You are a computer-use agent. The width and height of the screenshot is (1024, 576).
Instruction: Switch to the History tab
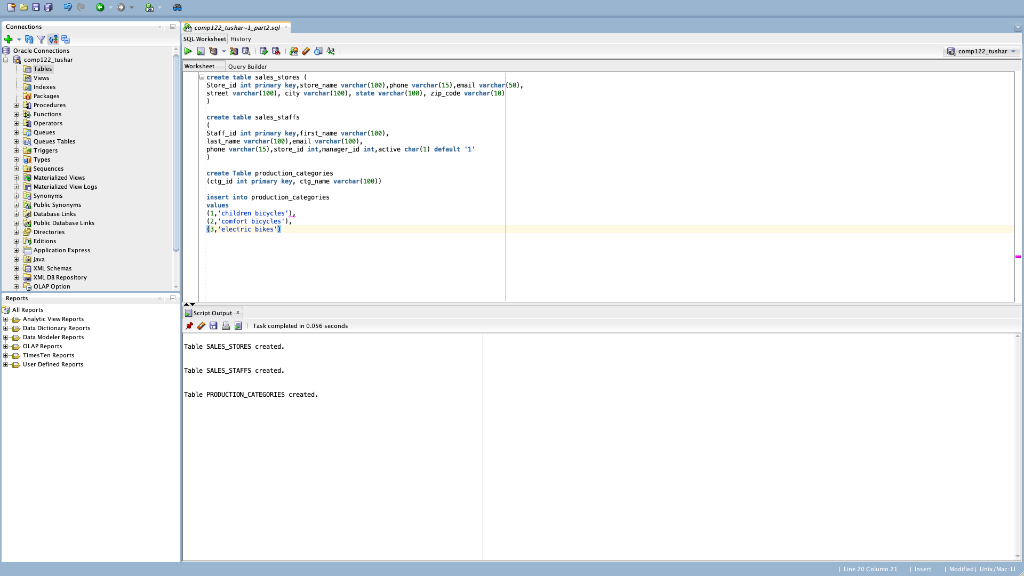point(240,39)
